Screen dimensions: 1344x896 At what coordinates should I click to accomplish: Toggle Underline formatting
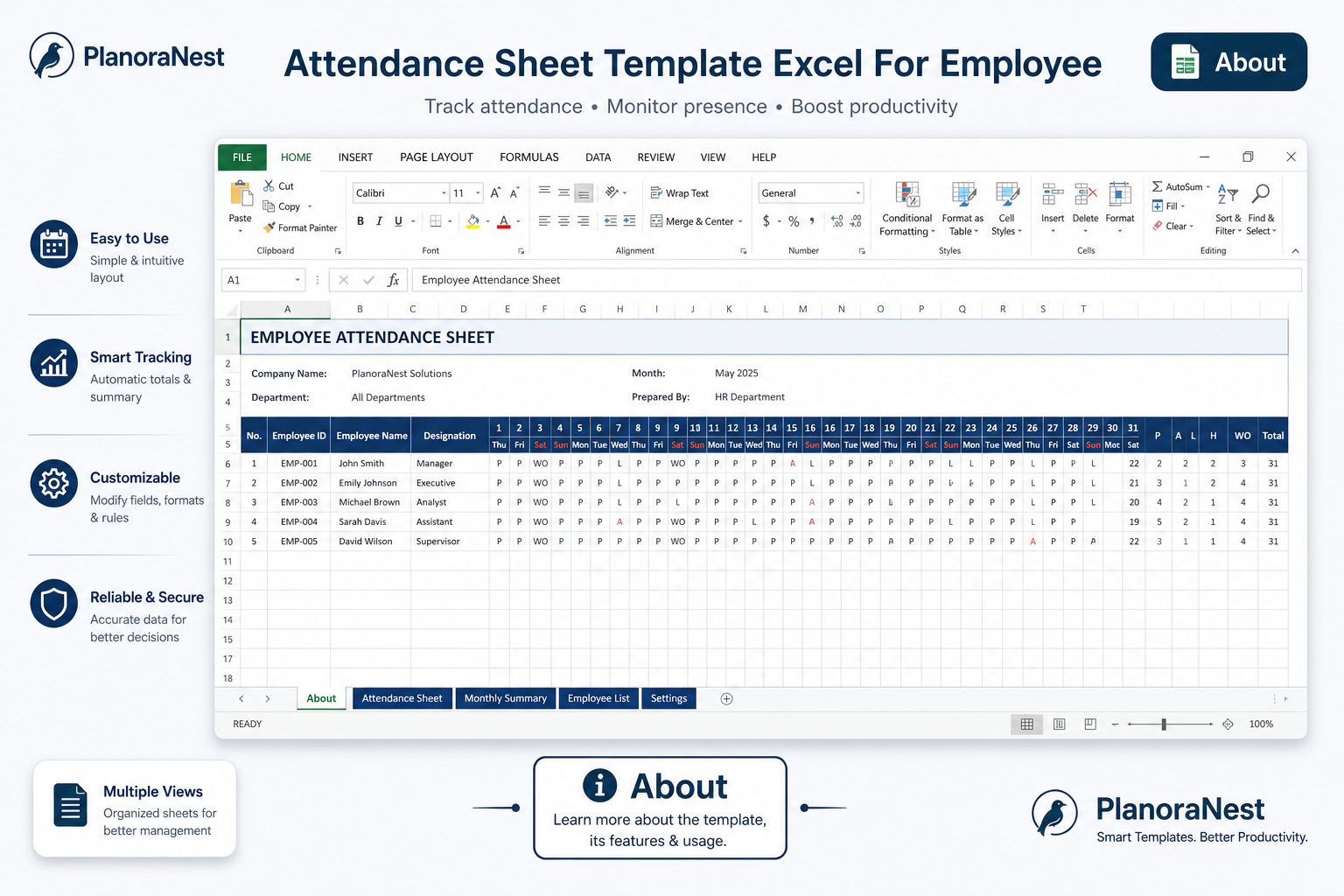coord(398,221)
